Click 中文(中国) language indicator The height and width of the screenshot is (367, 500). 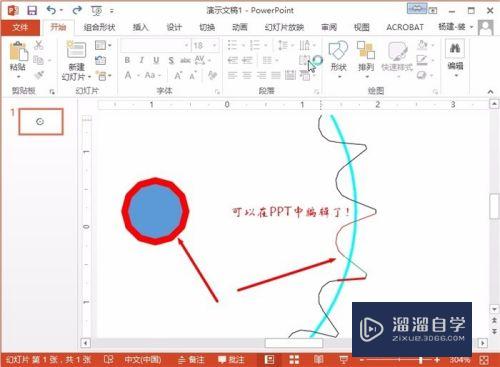[x=143, y=360]
